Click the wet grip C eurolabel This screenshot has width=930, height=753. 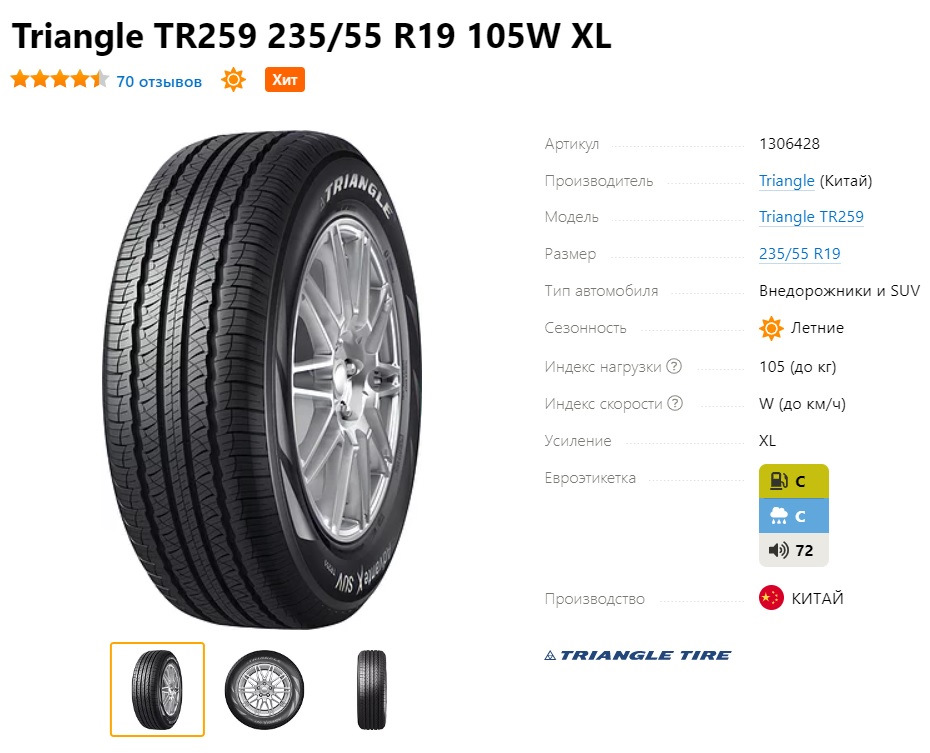pos(794,516)
